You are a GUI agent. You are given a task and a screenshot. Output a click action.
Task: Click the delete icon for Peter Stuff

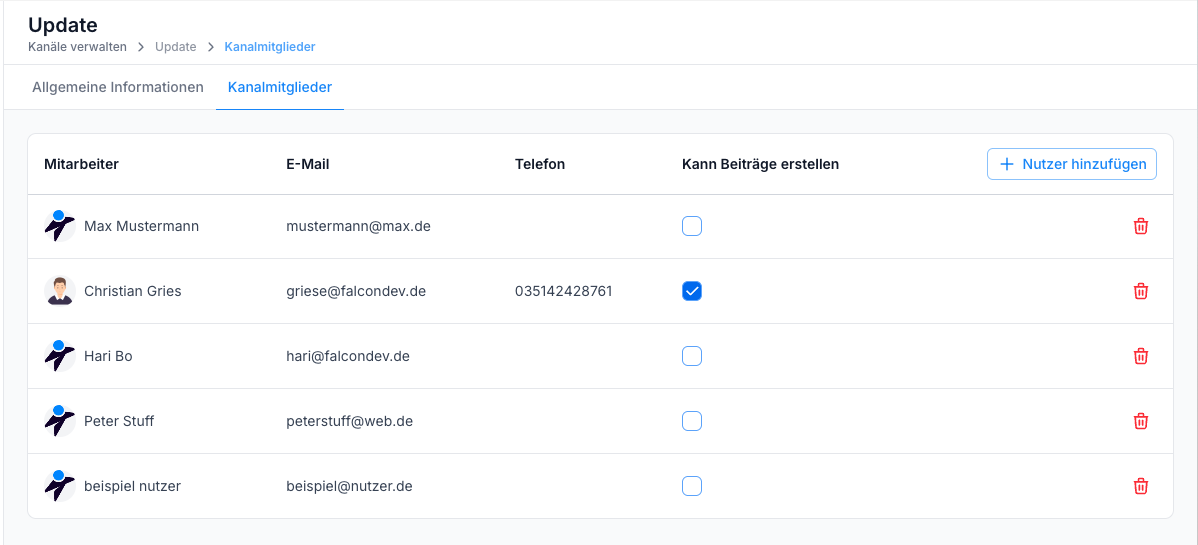(1141, 421)
